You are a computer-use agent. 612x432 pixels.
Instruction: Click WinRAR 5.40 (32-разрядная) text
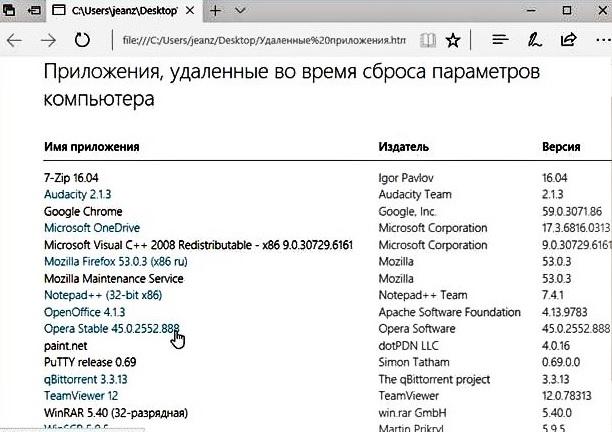pyautogui.click(x=116, y=413)
